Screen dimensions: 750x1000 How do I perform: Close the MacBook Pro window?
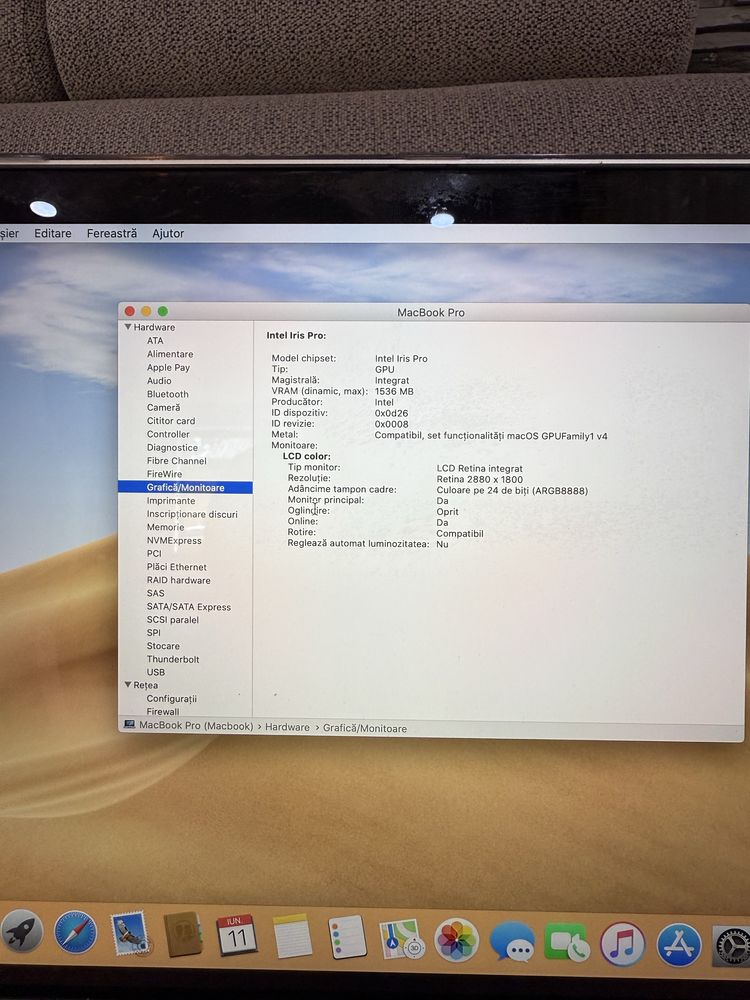pos(129,311)
